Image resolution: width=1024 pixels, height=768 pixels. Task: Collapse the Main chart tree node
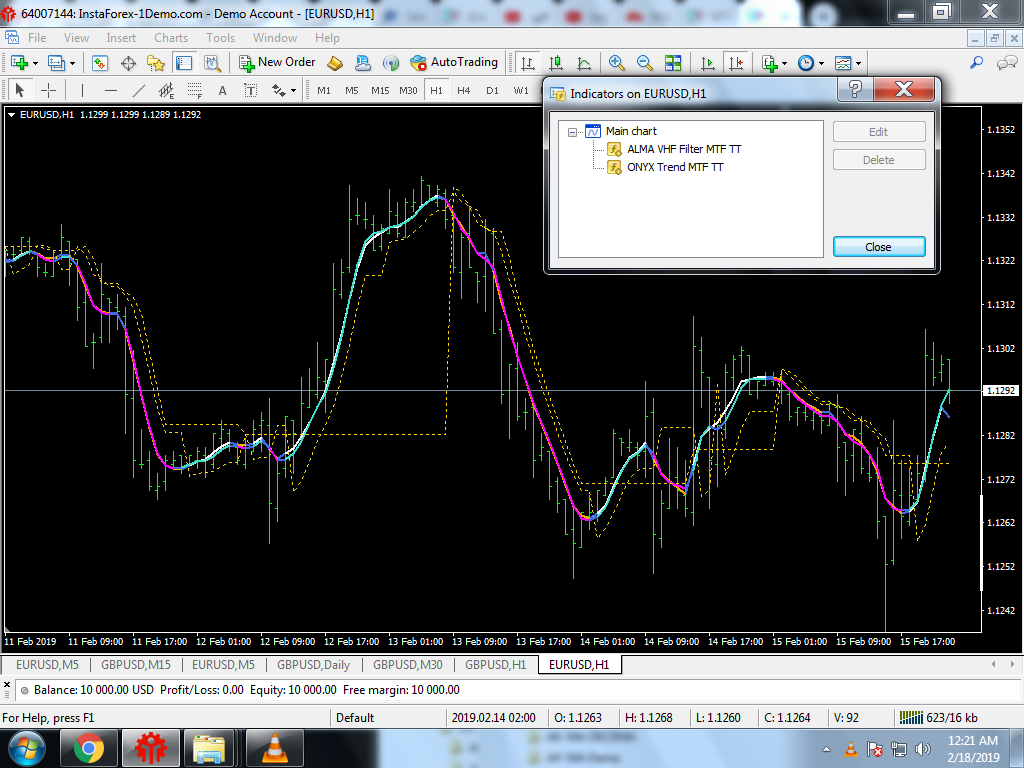[573, 131]
